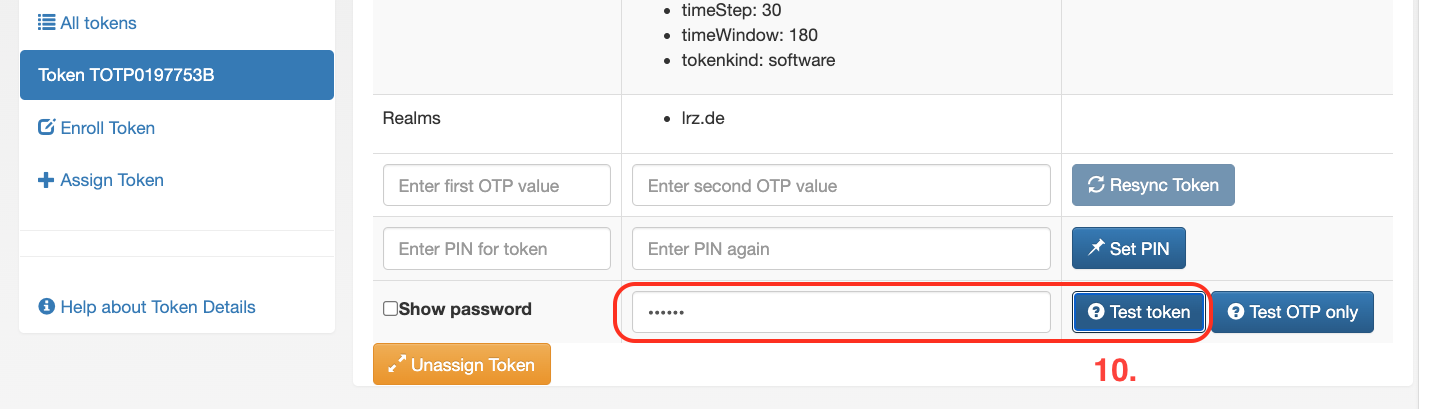Click the question icon on Test OTP only

pyautogui.click(x=1236, y=312)
